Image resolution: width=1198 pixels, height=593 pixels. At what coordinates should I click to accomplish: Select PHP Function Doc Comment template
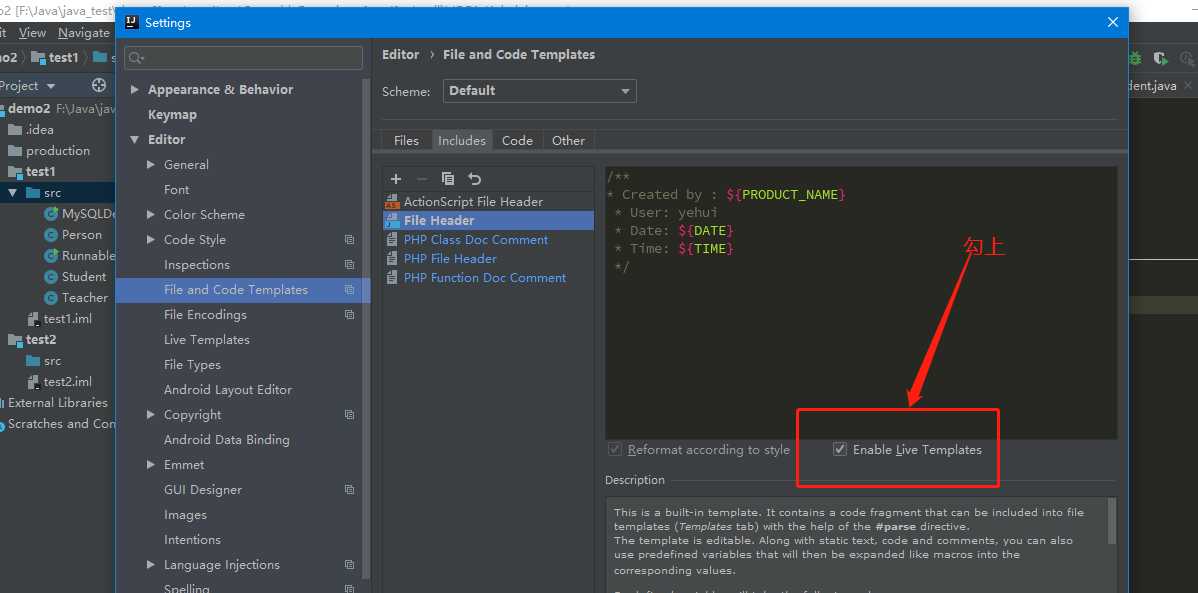pyautogui.click(x=484, y=277)
